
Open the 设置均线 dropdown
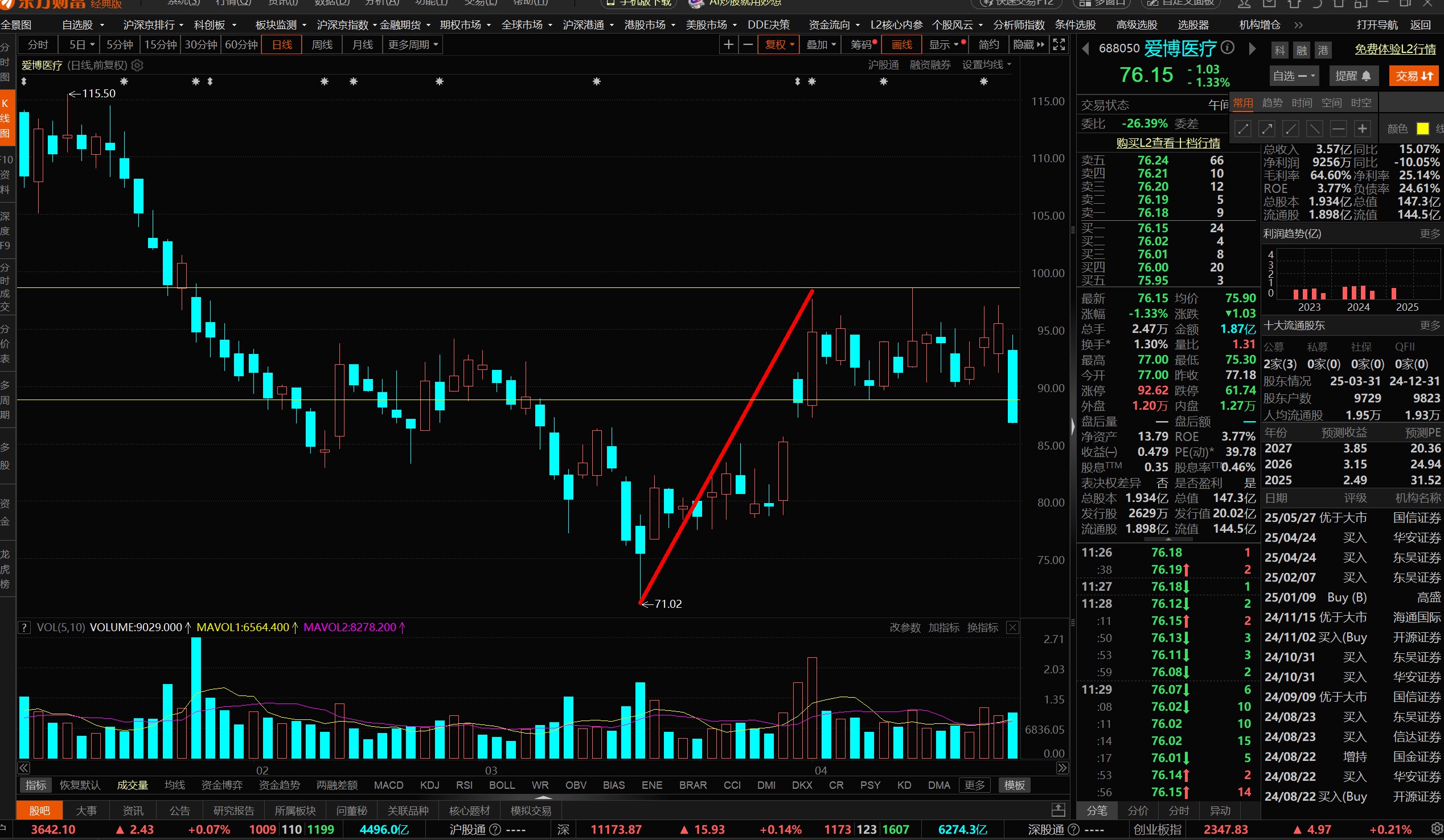click(986, 65)
